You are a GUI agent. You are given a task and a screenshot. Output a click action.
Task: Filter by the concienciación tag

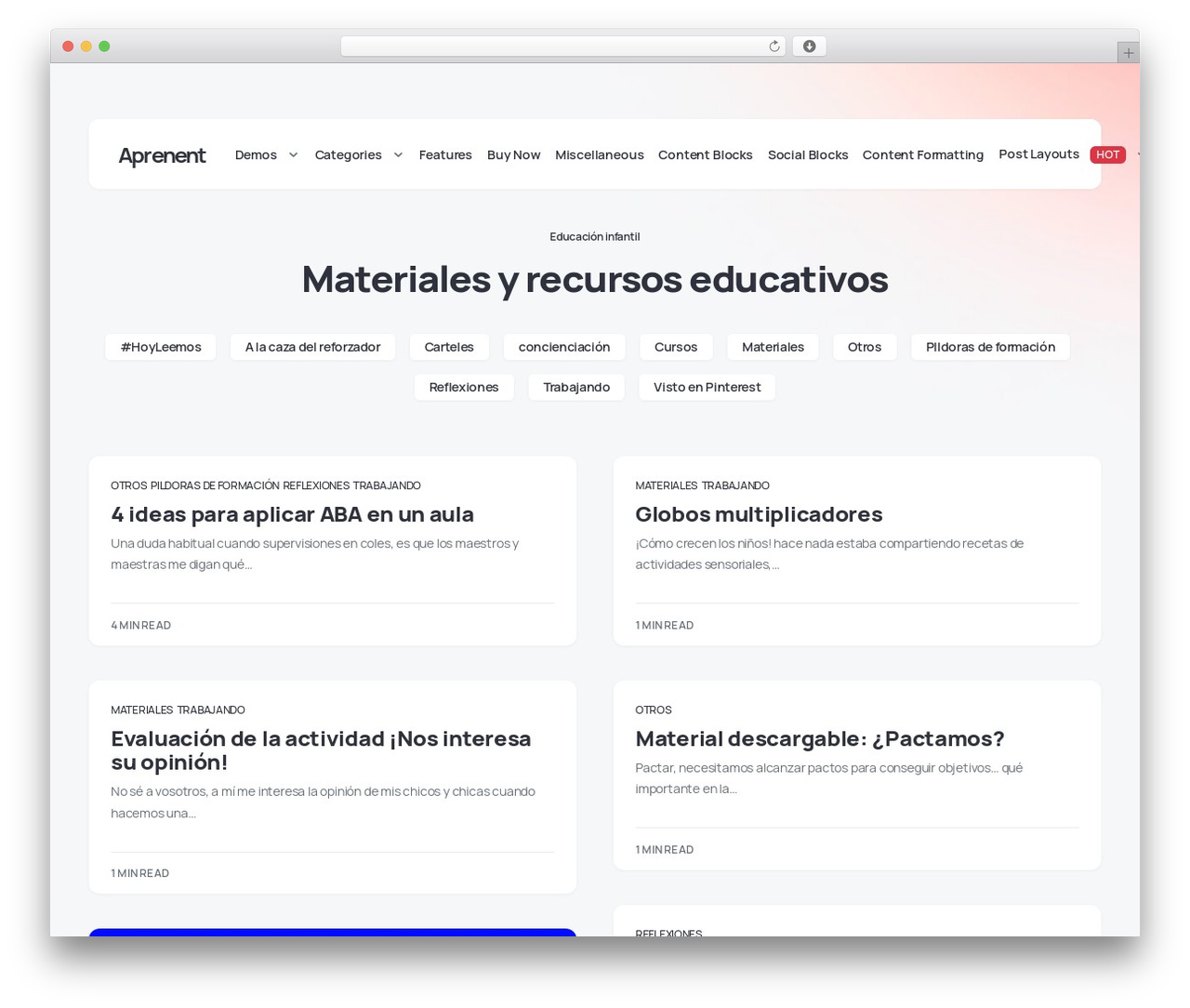(x=564, y=347)
